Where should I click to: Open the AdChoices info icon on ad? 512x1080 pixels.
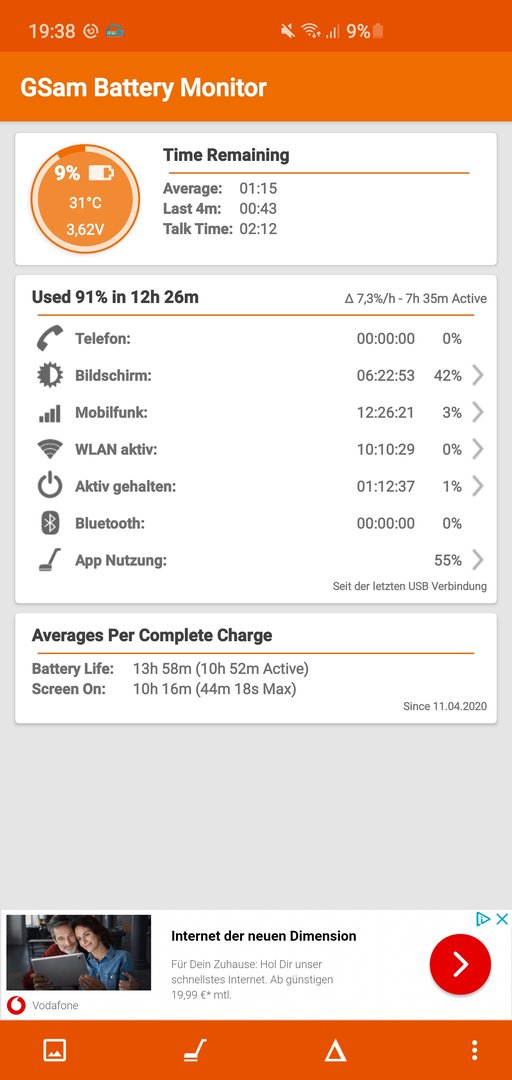coord(483,919)
